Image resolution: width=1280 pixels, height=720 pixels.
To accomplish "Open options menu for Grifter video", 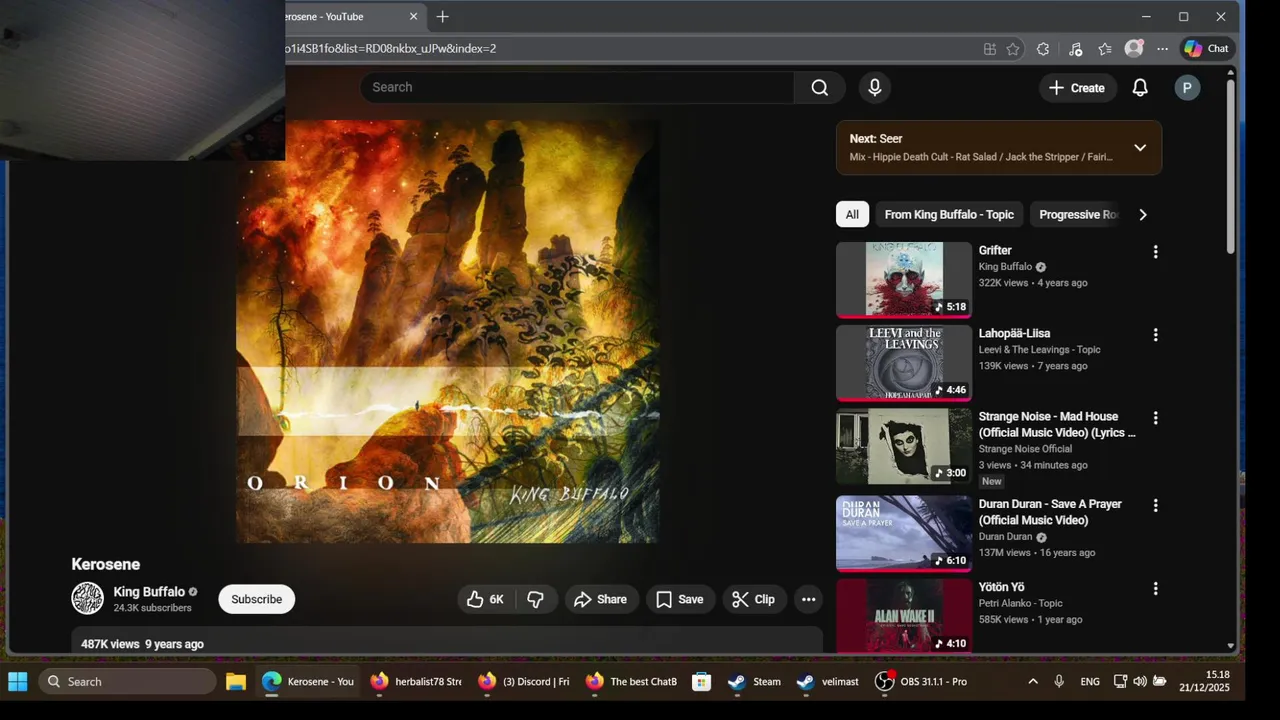I will [x=1155, y=252].
